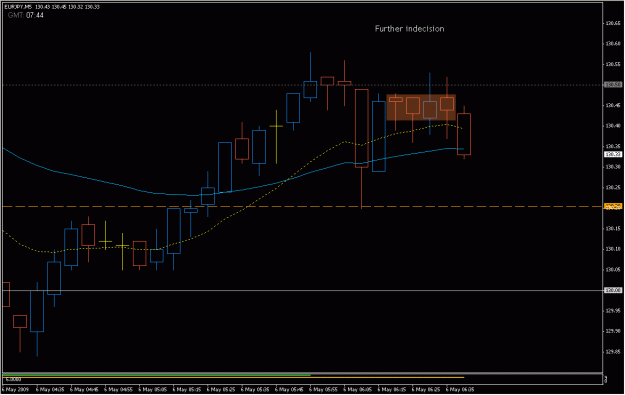
Task: Click the '6 May 06:05' time label
Action: (x=358, y=389)
